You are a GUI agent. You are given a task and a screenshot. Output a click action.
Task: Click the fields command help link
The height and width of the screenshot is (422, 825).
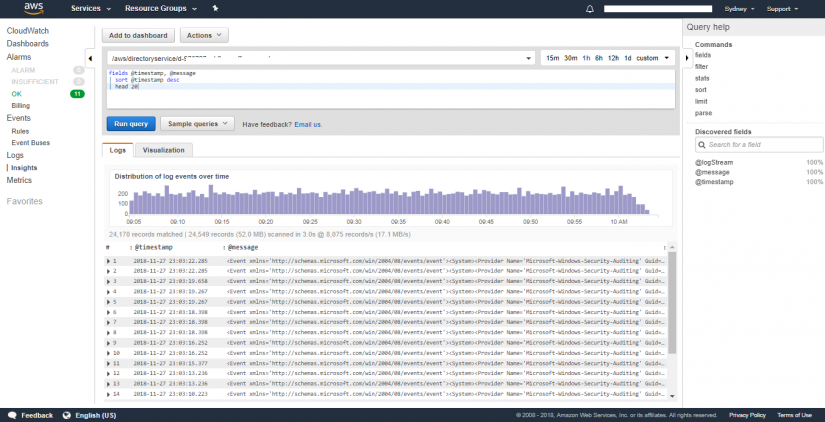tap(703, 55)
